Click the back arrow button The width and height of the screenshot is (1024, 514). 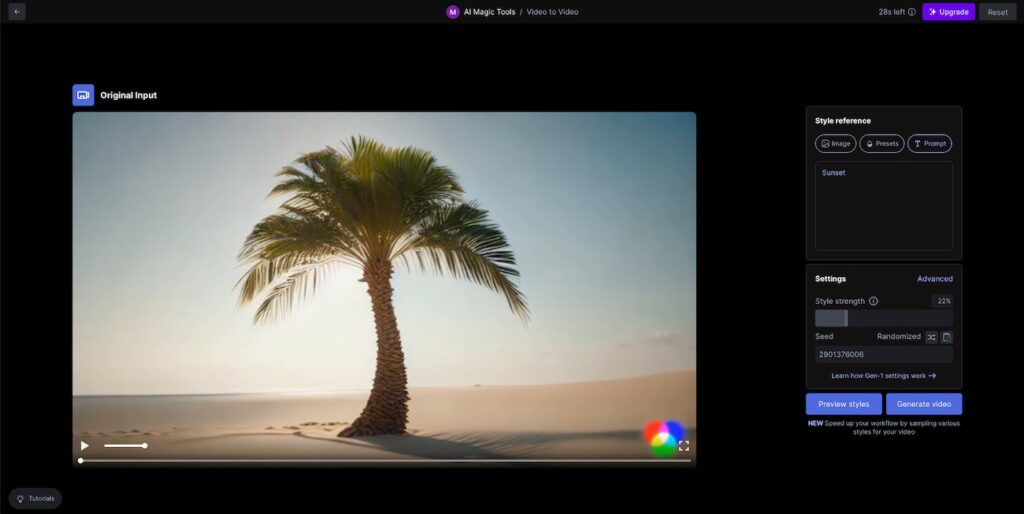(x=17, y=12)
